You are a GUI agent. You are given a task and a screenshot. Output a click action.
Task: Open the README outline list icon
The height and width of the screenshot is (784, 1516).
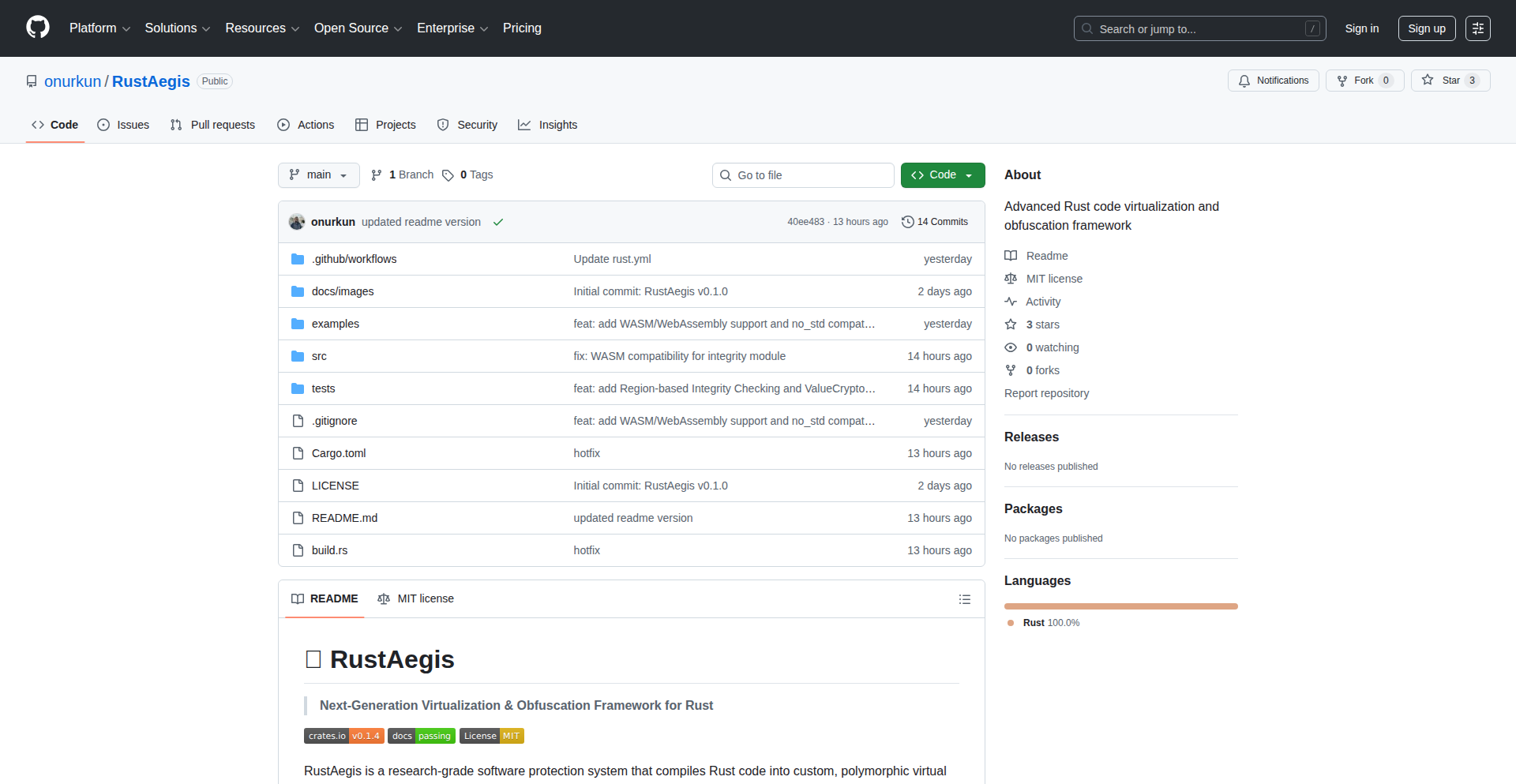click(x=964, y=599)
